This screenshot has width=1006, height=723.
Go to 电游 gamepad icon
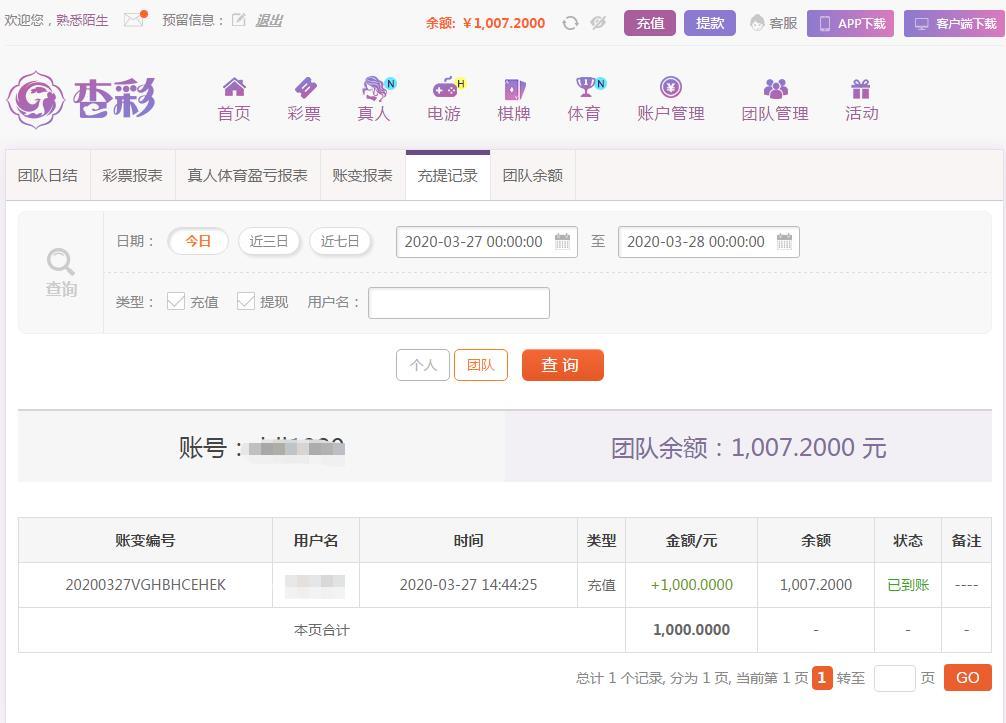pos(444,89)
